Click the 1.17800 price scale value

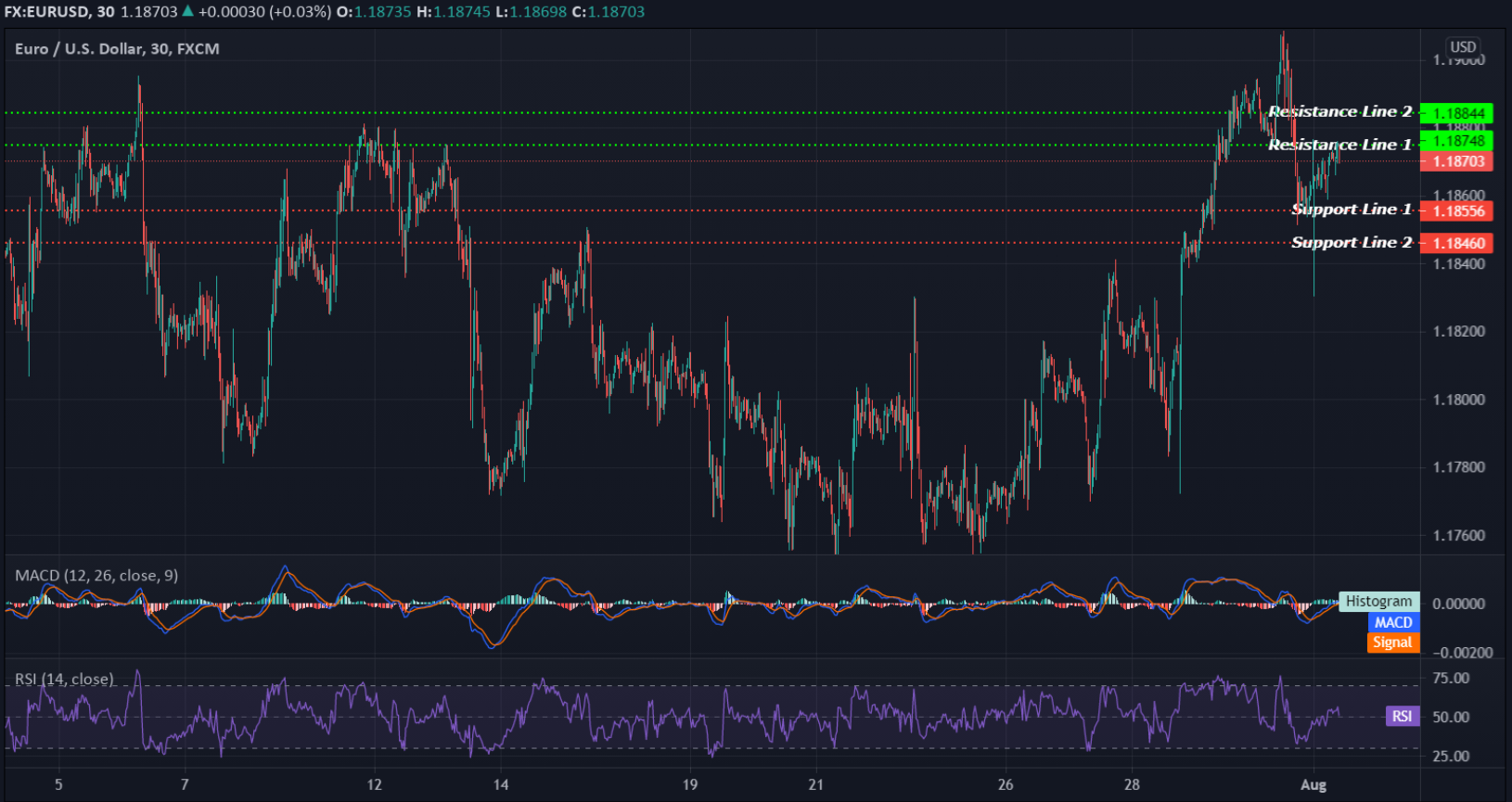click(x=1459, y=467)
